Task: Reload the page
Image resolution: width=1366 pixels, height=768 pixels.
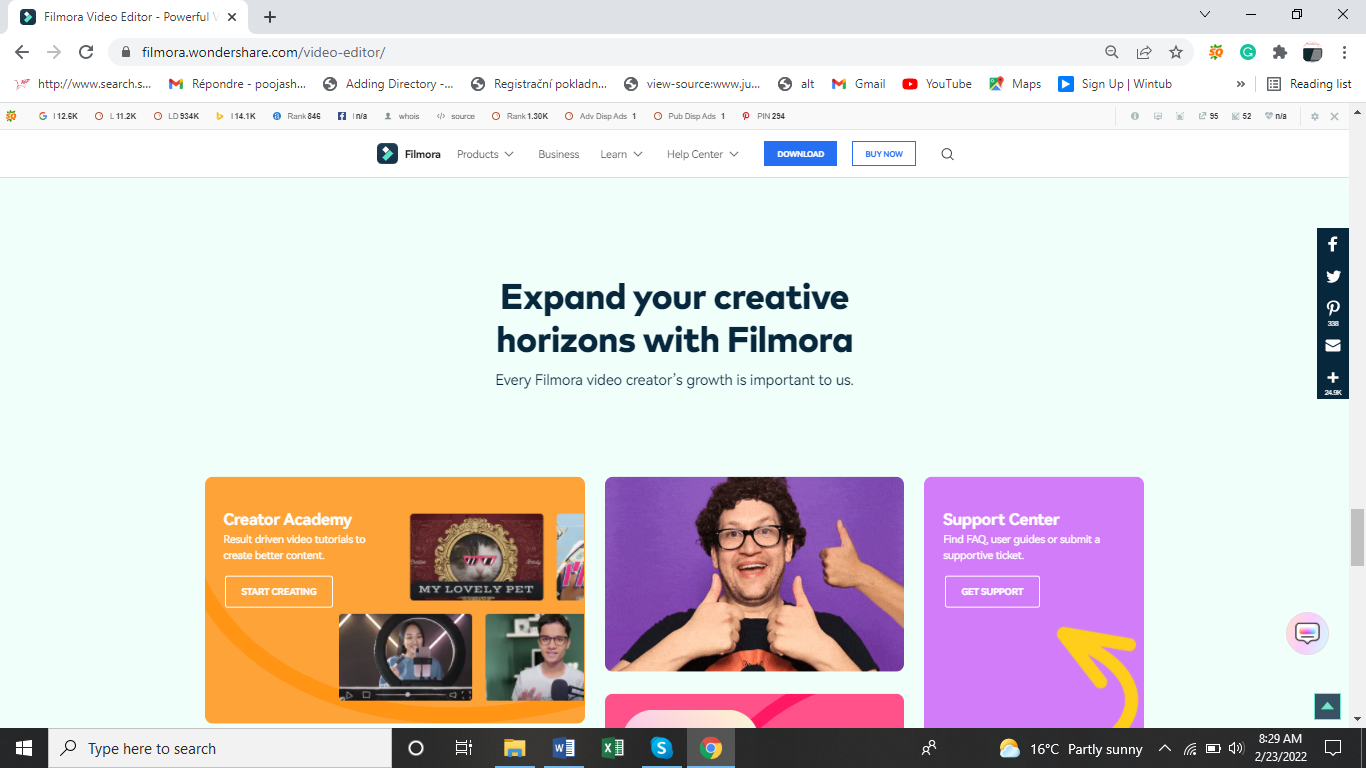Action: point(86,52)
